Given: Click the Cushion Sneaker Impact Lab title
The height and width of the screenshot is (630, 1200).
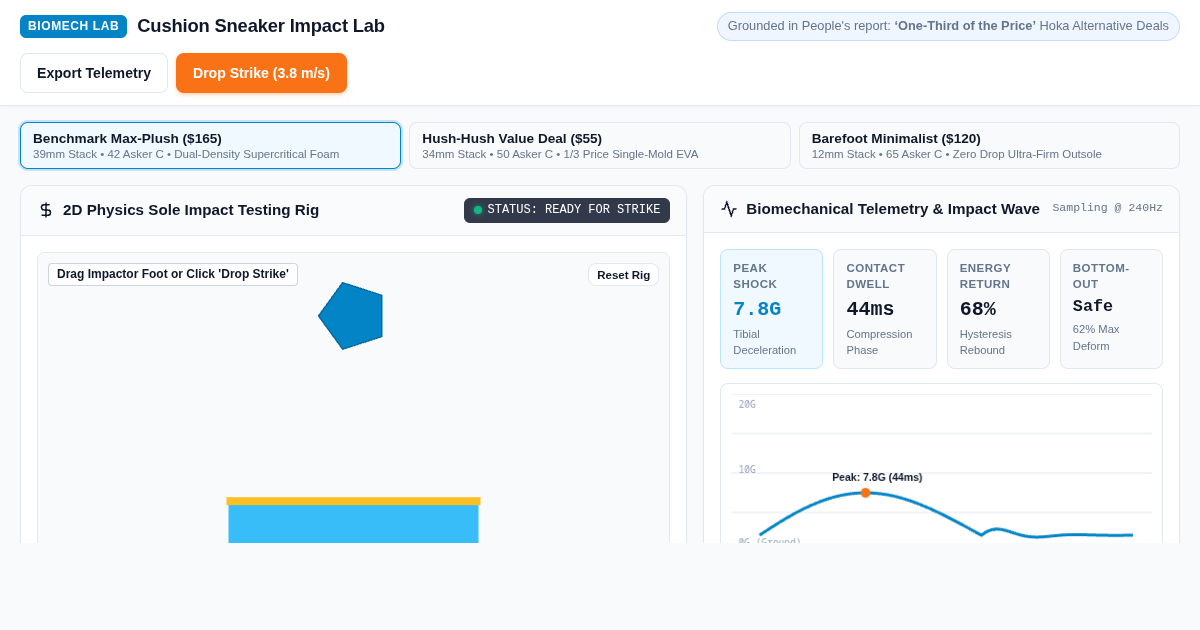Looking at the screenshot, I should click(261, 26).
